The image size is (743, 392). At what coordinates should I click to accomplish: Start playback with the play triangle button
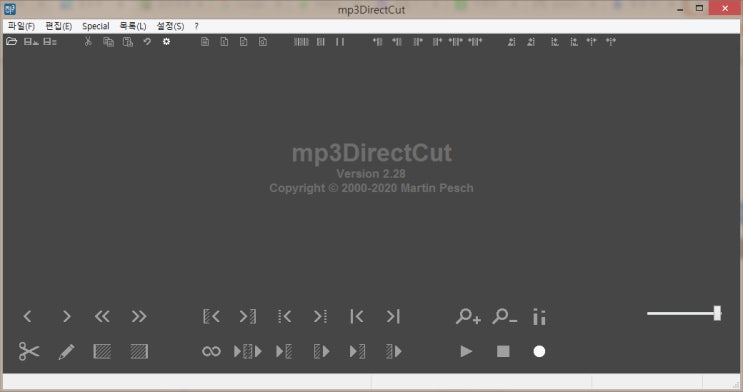[466, 351]
